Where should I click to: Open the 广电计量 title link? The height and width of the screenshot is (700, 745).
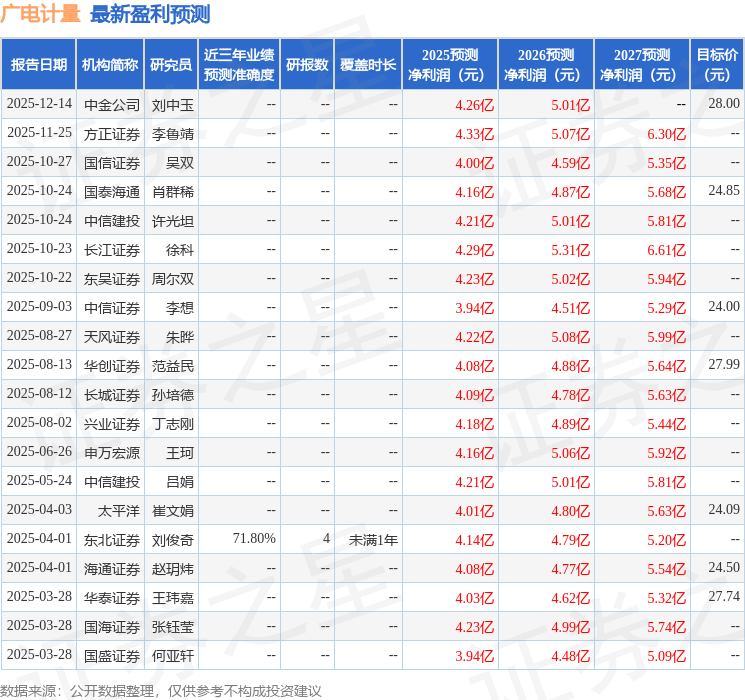pos(40,14)
